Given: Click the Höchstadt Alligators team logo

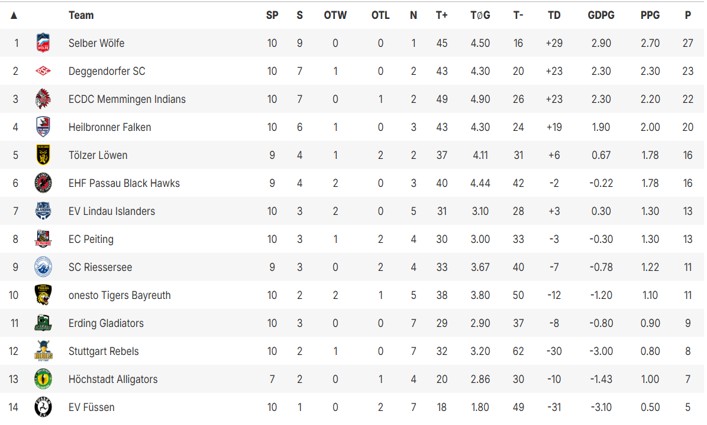Looking at the screenshot, I should click(43, 379).
